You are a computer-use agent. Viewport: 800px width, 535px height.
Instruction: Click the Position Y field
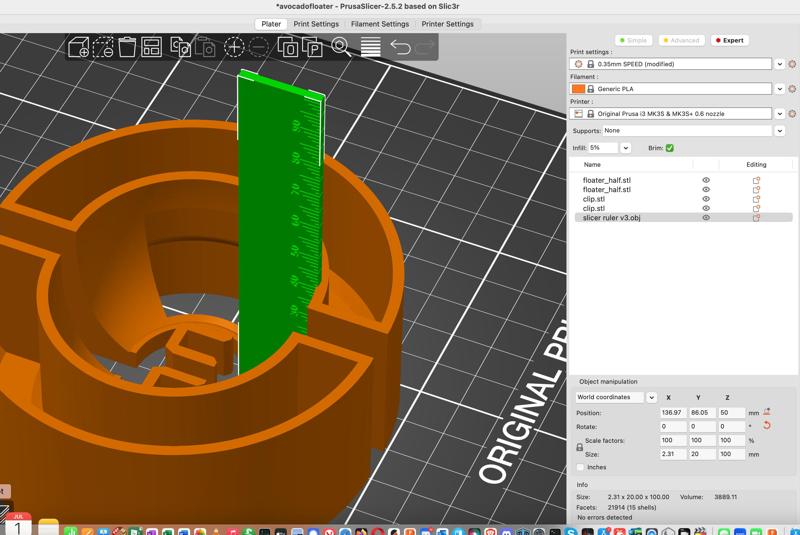tap(702, 413)
